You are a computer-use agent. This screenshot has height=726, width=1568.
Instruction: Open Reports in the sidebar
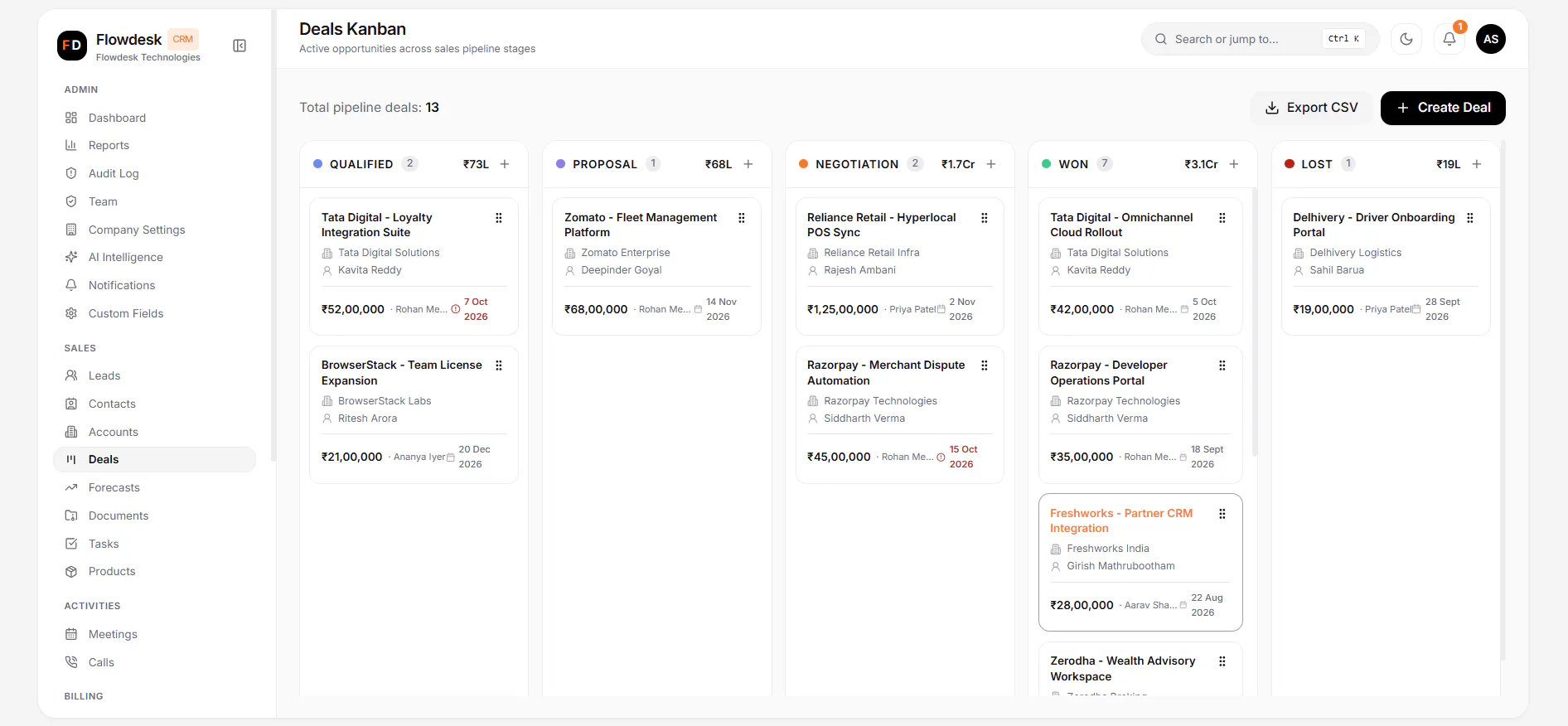coord(154,145)
